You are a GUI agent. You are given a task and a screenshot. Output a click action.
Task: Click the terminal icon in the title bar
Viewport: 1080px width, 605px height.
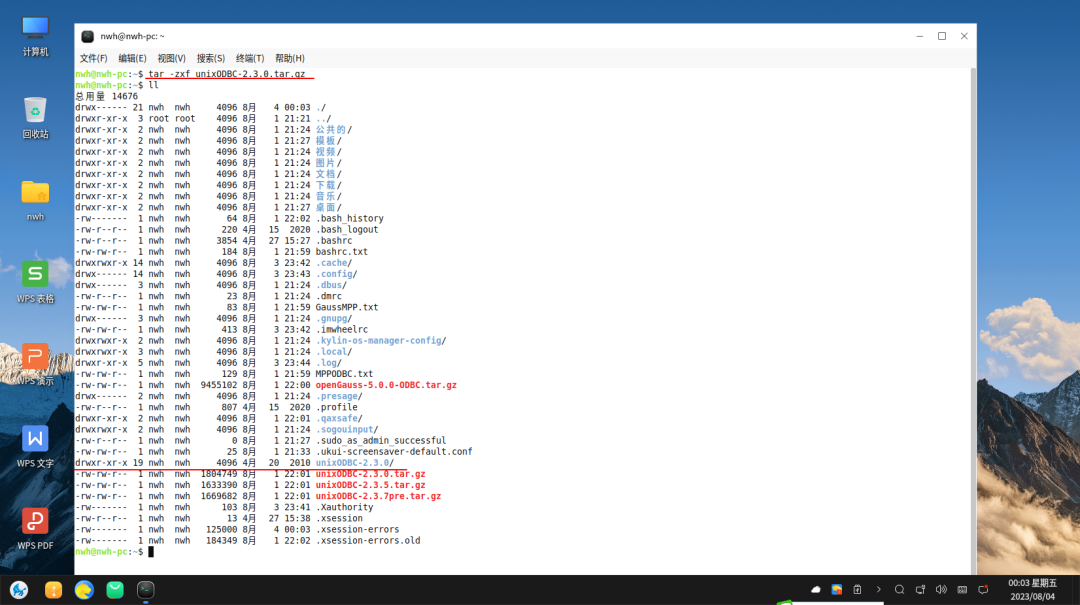(87, 37)
